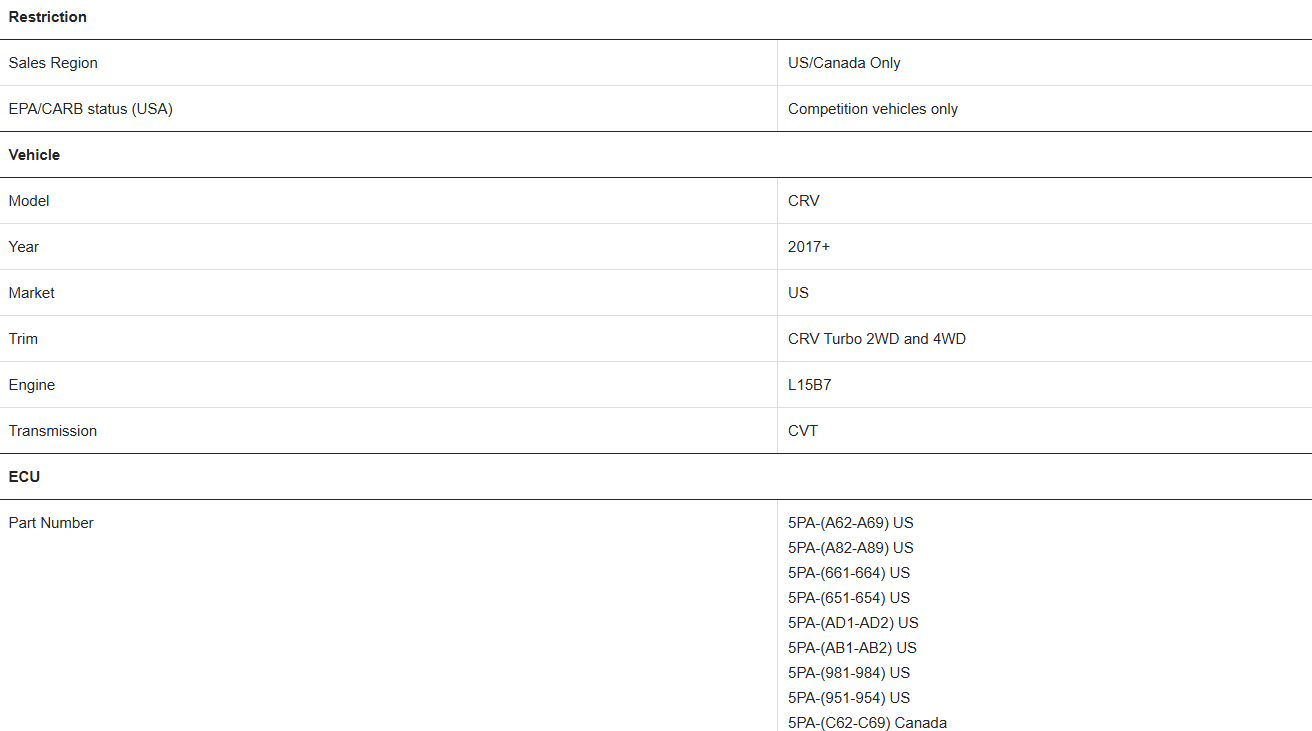Click the CVT transmission value
Image resolution: width=1312 pixels, height=731 pixels.
tap(803, 431)
